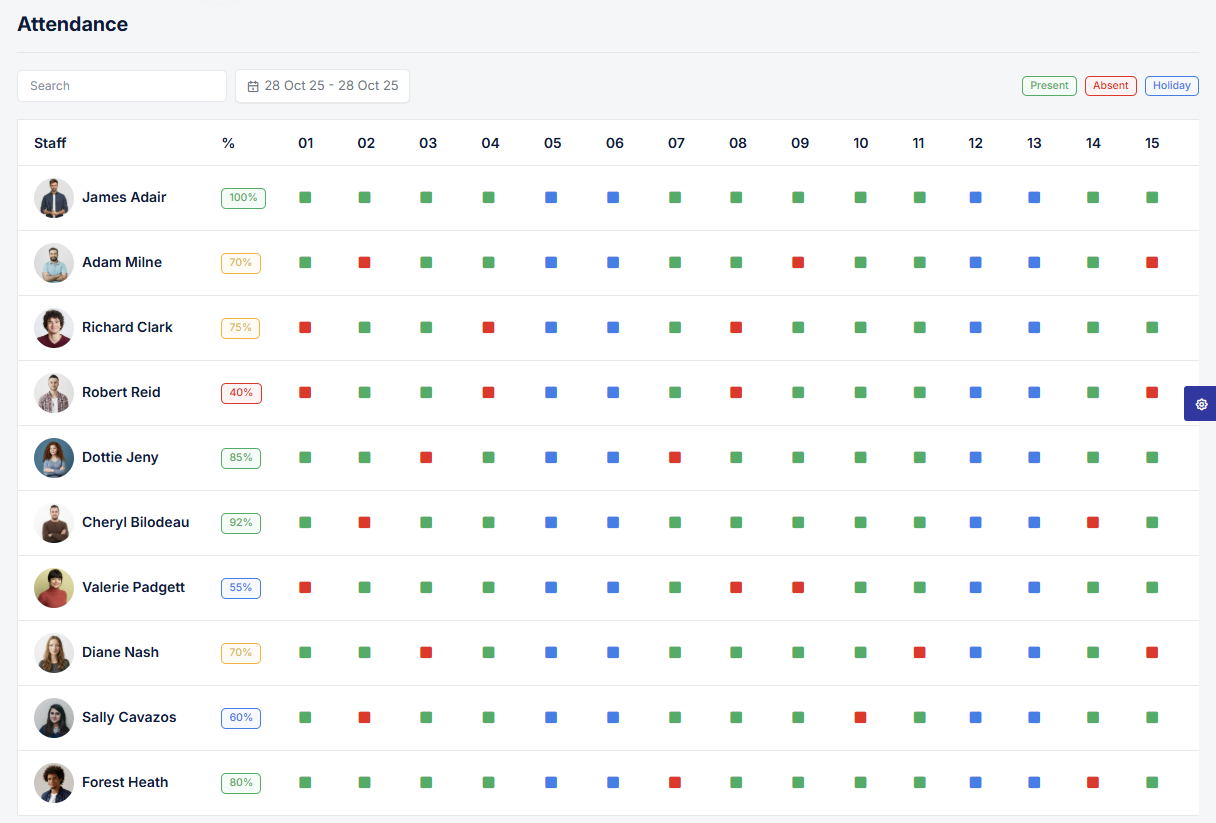Click James Adair's blue holiday marker on day 05
Image resolution: width=1216 pixels, height=823 pixels.
click(551, 197)
